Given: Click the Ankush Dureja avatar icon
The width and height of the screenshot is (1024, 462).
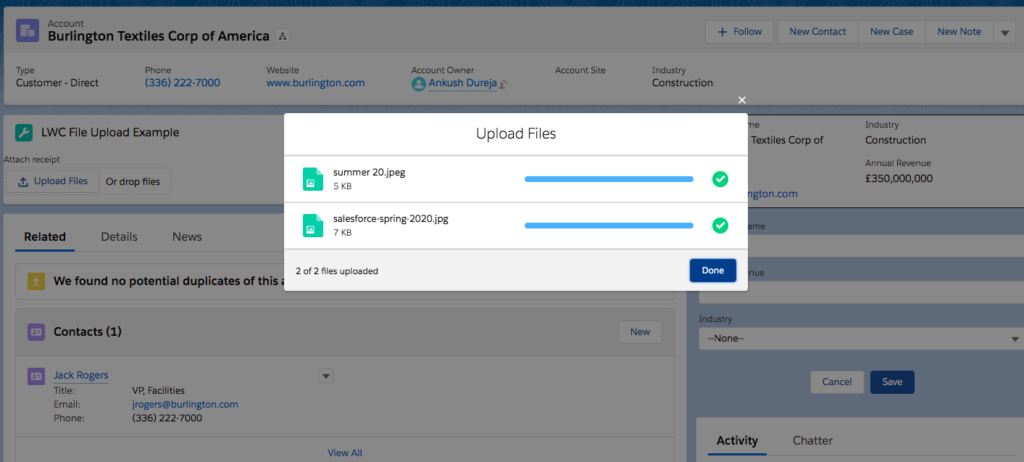Looking at the screenshot, I should coord(418,84).
